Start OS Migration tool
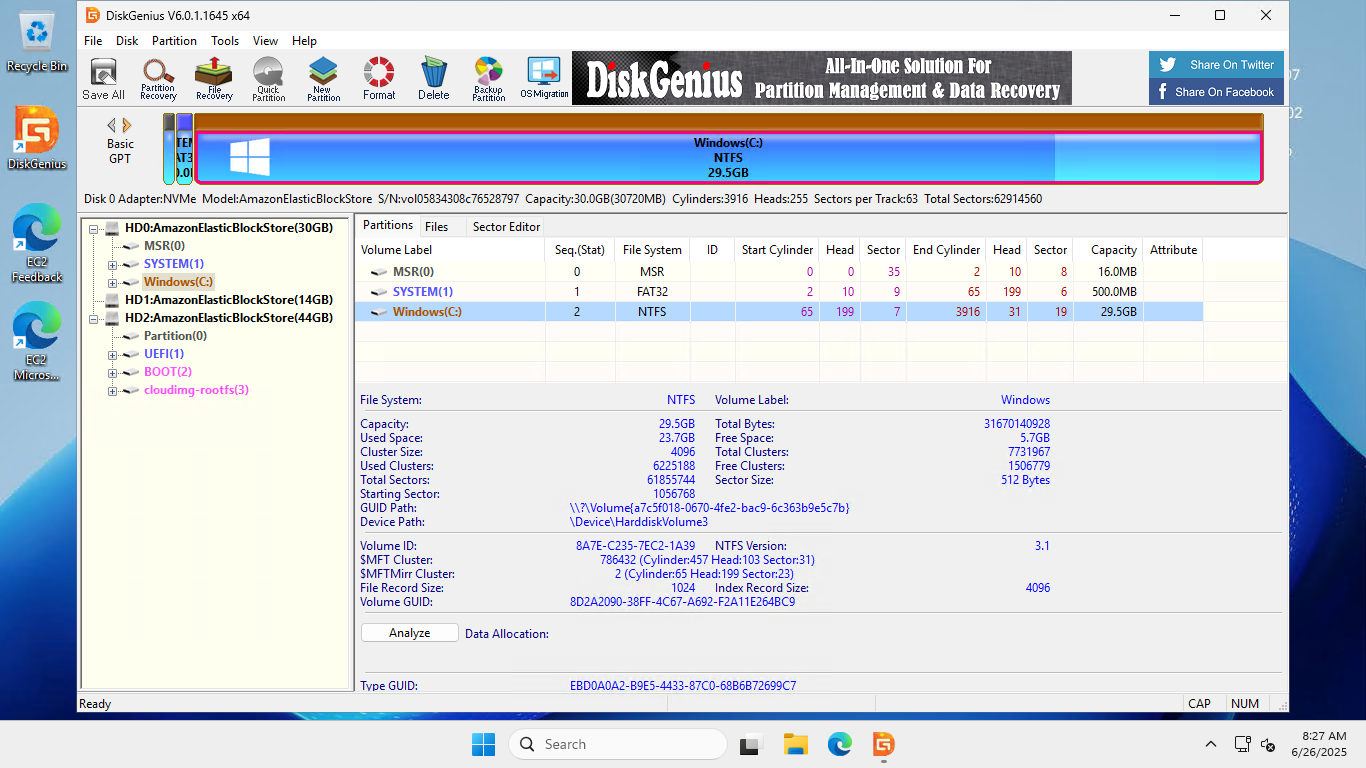Image resolution: width=1366 pixels, height=768 pixels. (x=544, y=79)
